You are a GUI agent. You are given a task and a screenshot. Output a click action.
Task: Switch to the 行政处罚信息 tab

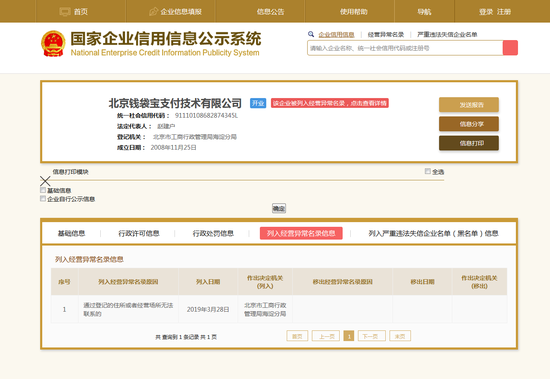tap(213, 233)
